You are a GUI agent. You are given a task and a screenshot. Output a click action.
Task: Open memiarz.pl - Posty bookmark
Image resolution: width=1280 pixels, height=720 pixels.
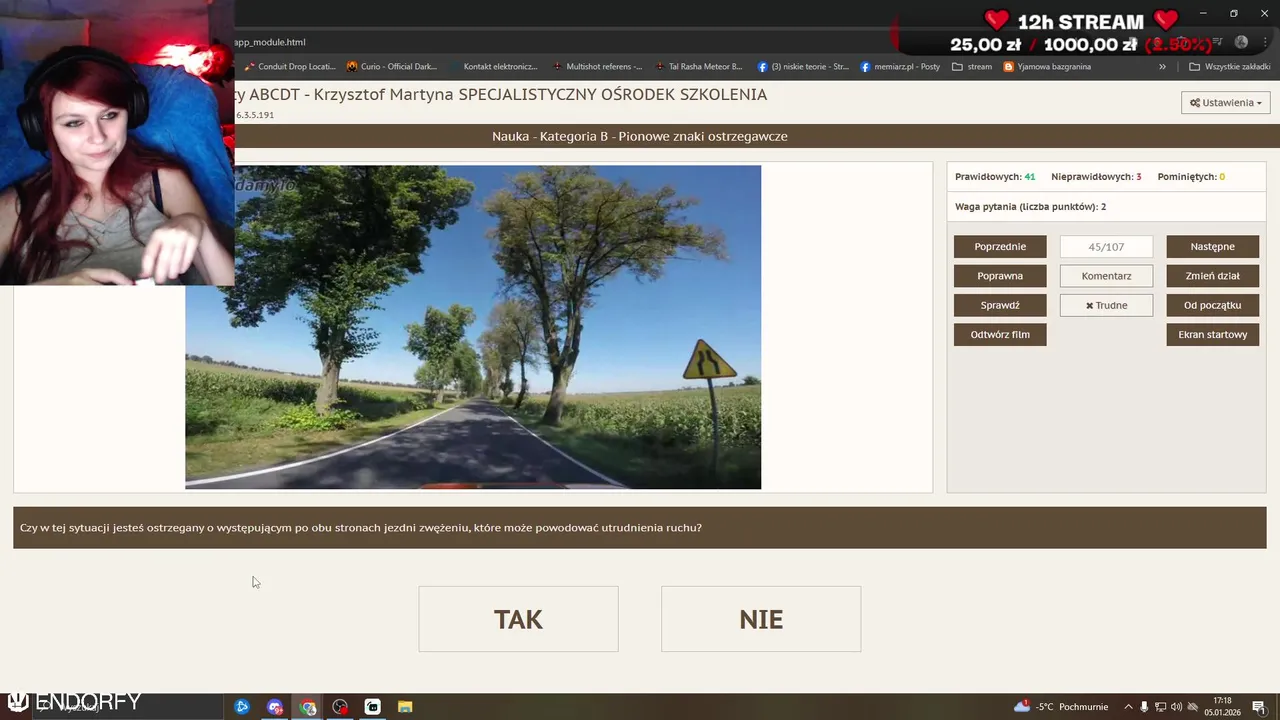click(x=900, y=67)
